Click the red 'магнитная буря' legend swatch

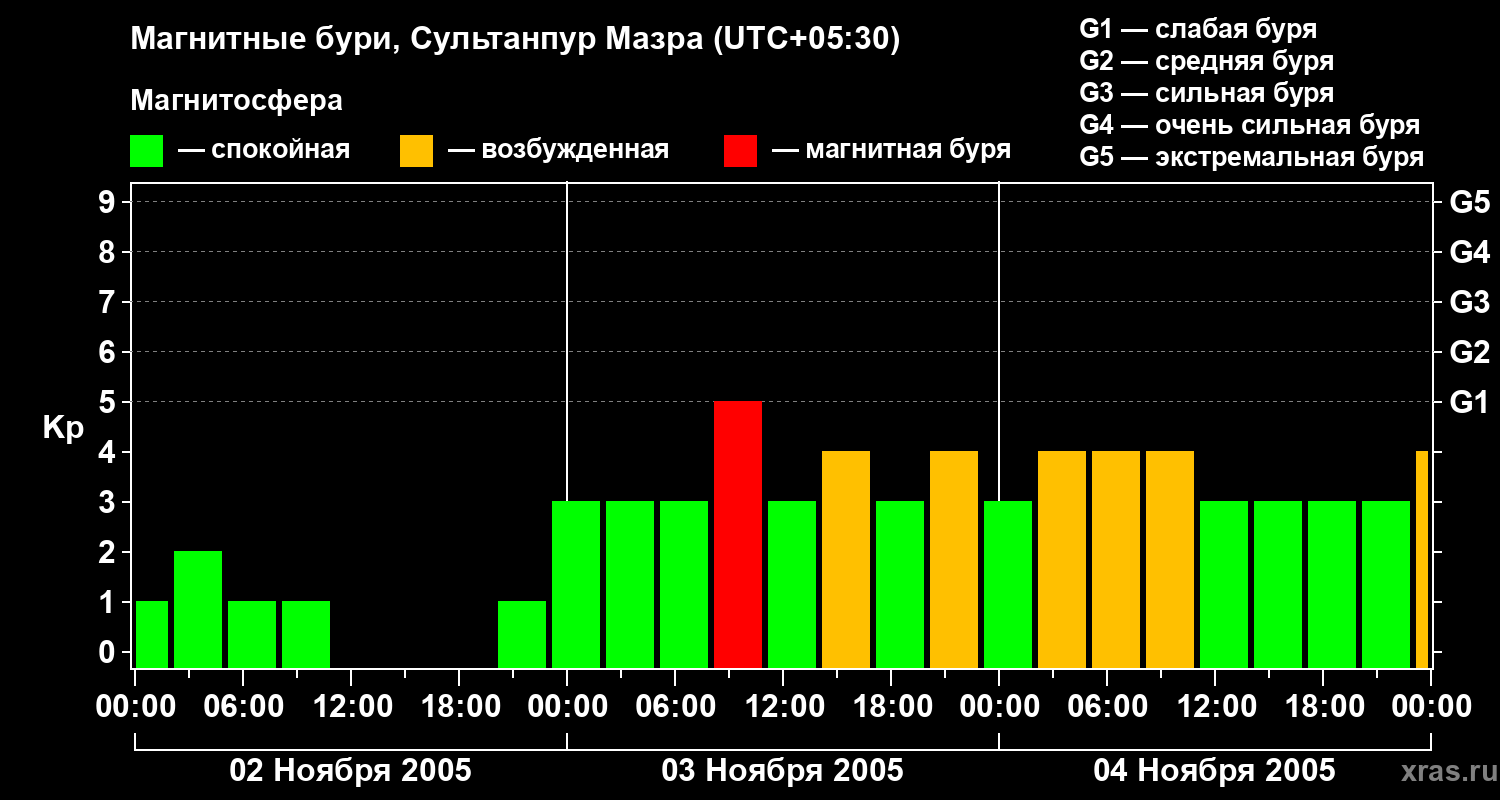(741, 151)
